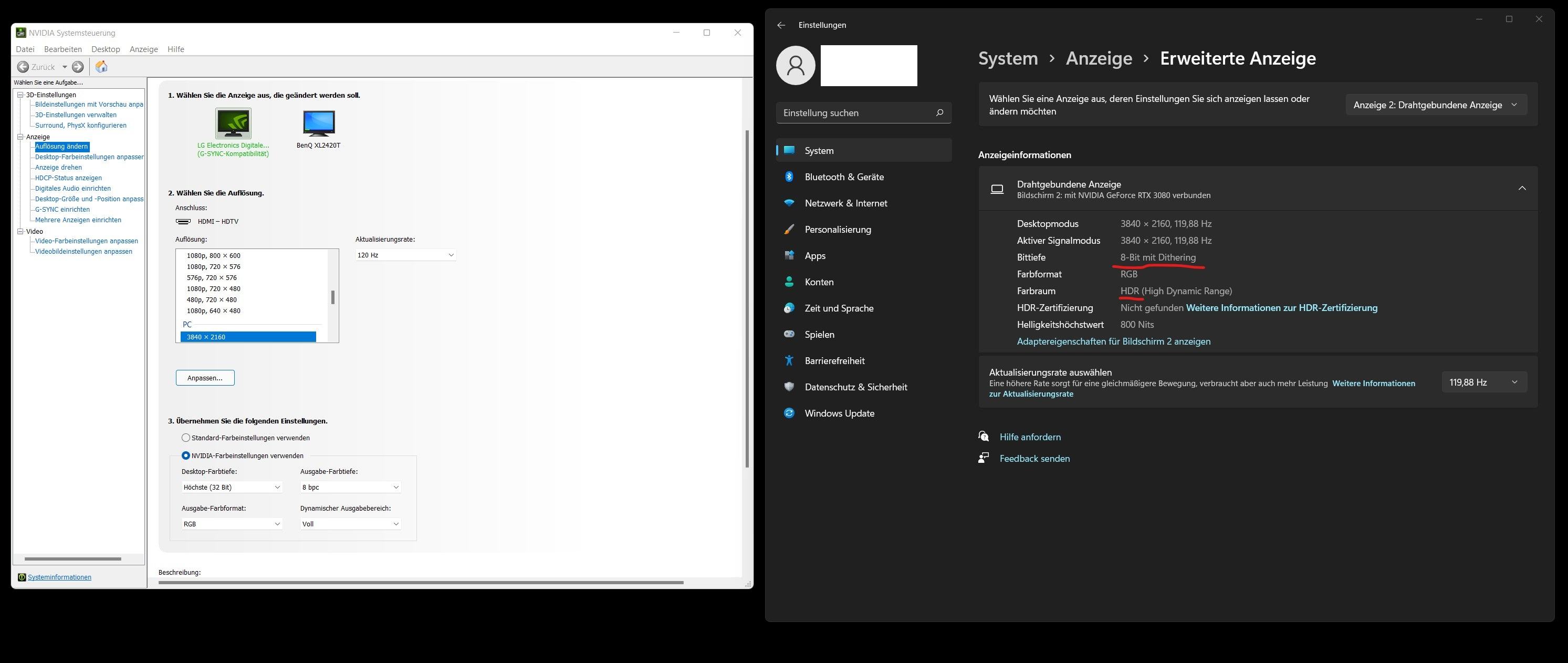Open the Anzeige menu in NVIDIA menubar
1568x663 pixels.
144,49
